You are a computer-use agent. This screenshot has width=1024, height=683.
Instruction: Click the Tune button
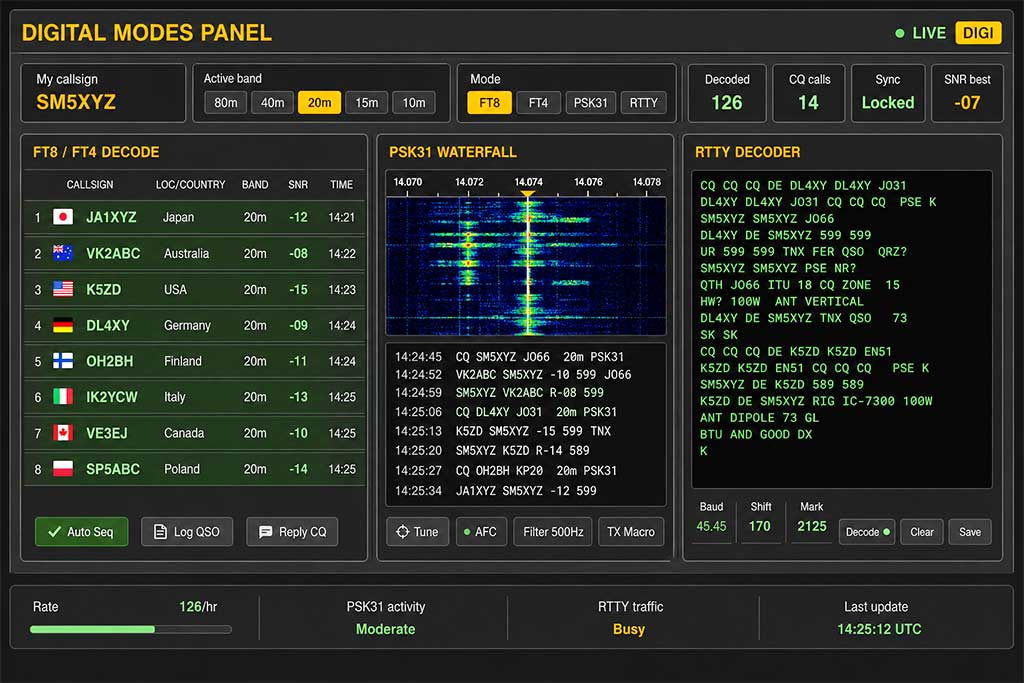[x=417, y=532]
